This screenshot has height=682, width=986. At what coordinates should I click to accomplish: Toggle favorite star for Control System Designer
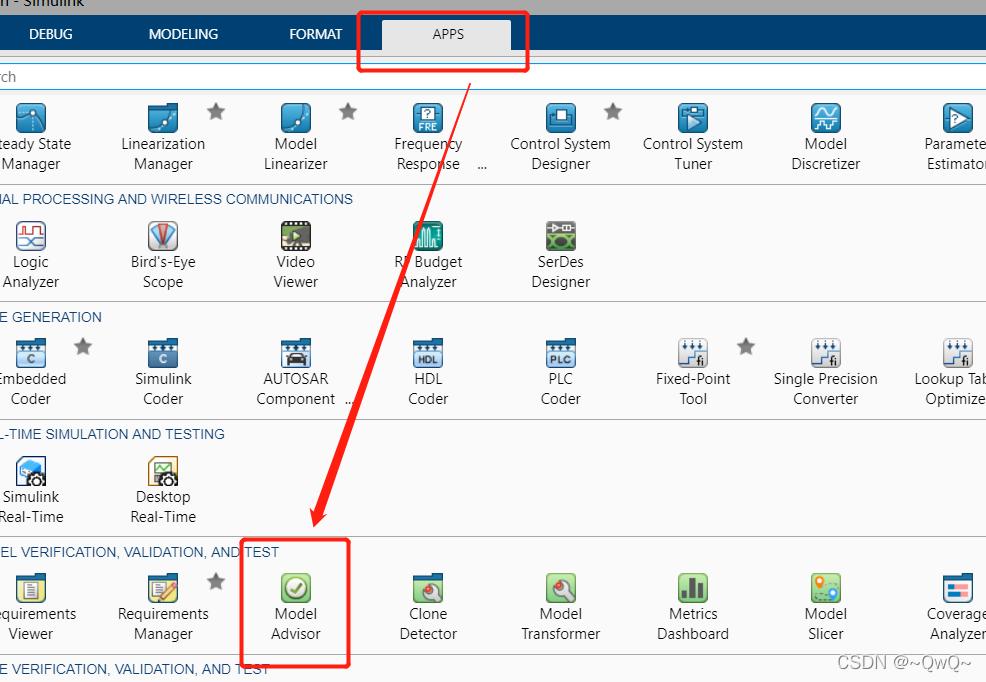point(612,111)
